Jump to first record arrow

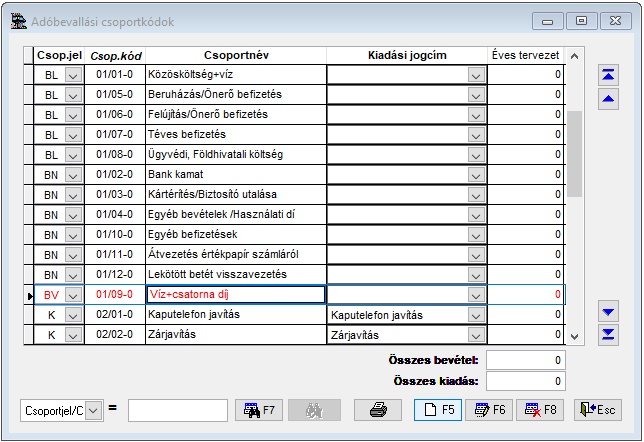[x=607, y=75]
